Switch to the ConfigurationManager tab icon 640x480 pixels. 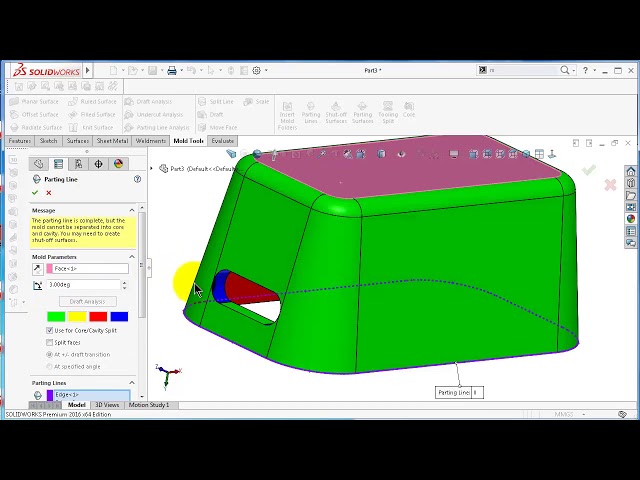[78, 164]
